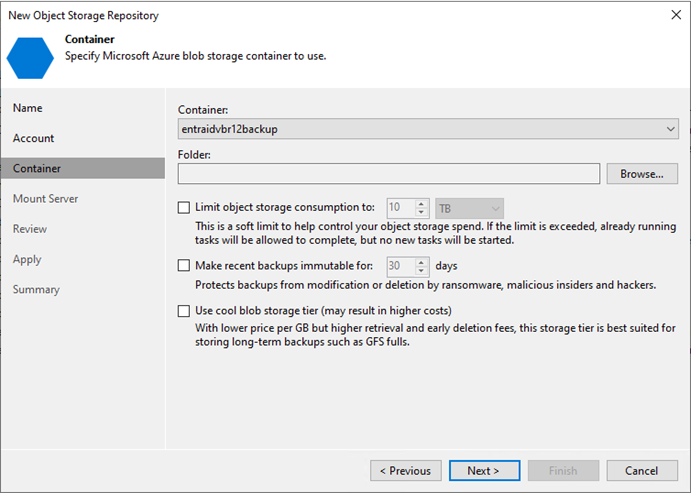691x493 pixels.
Task: Click the Browse button for folder
Action: point(642,174)
